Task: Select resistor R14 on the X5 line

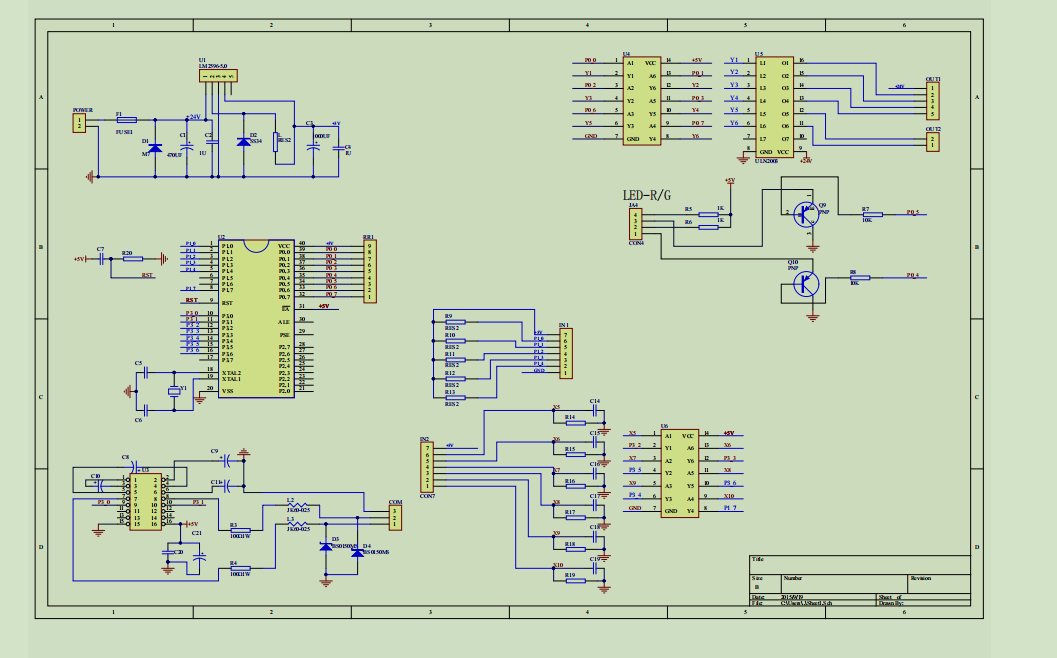Action: click(x=575, y=423)
